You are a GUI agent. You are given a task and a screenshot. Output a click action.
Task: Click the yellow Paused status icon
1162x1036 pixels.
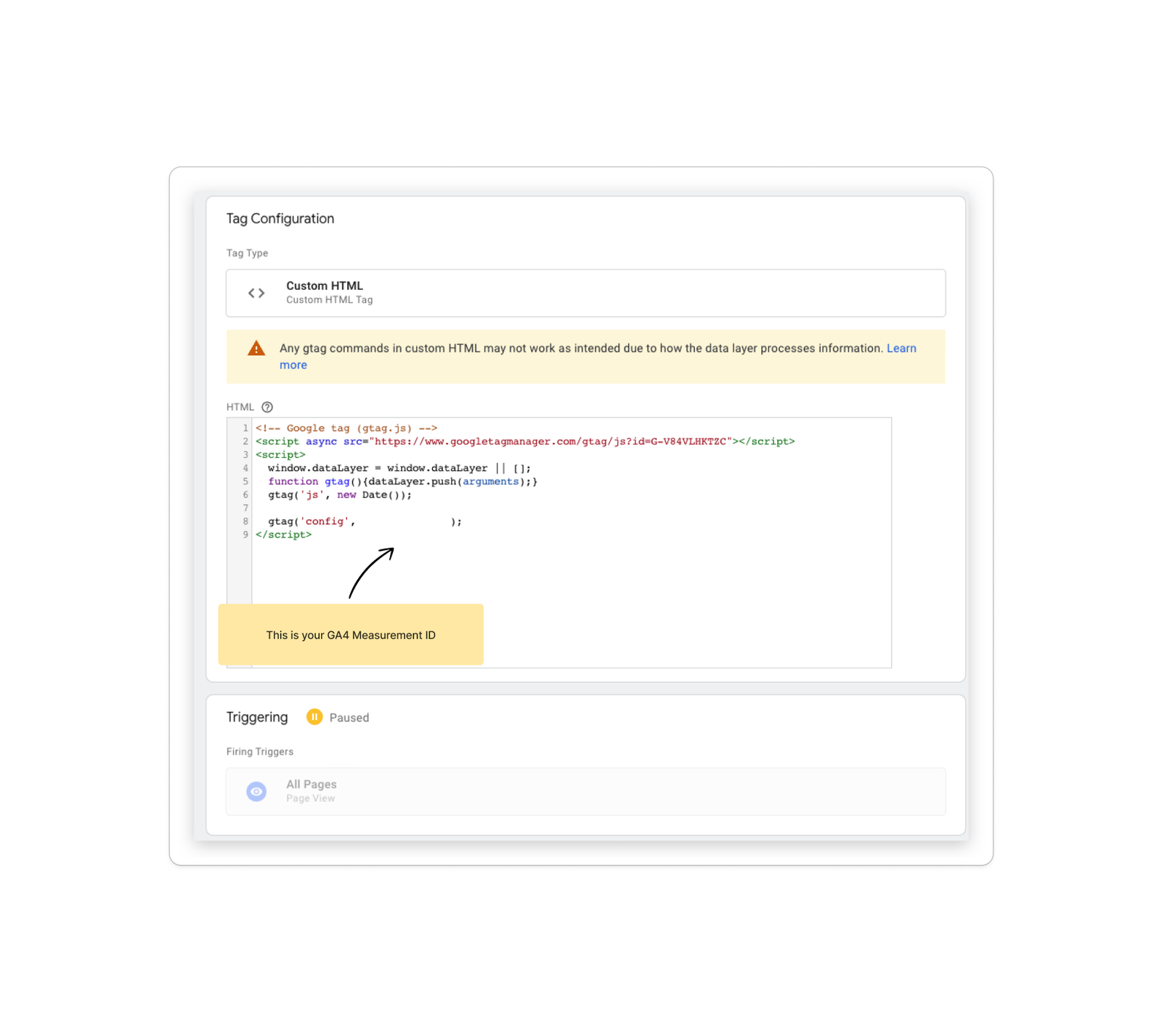[x=314, y=717]
